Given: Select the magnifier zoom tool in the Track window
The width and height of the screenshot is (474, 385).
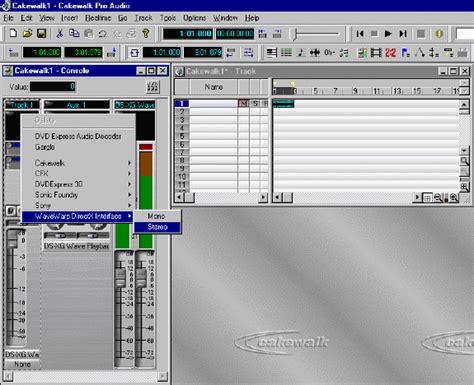Looking at the screenshot, I should click(464, 161).
